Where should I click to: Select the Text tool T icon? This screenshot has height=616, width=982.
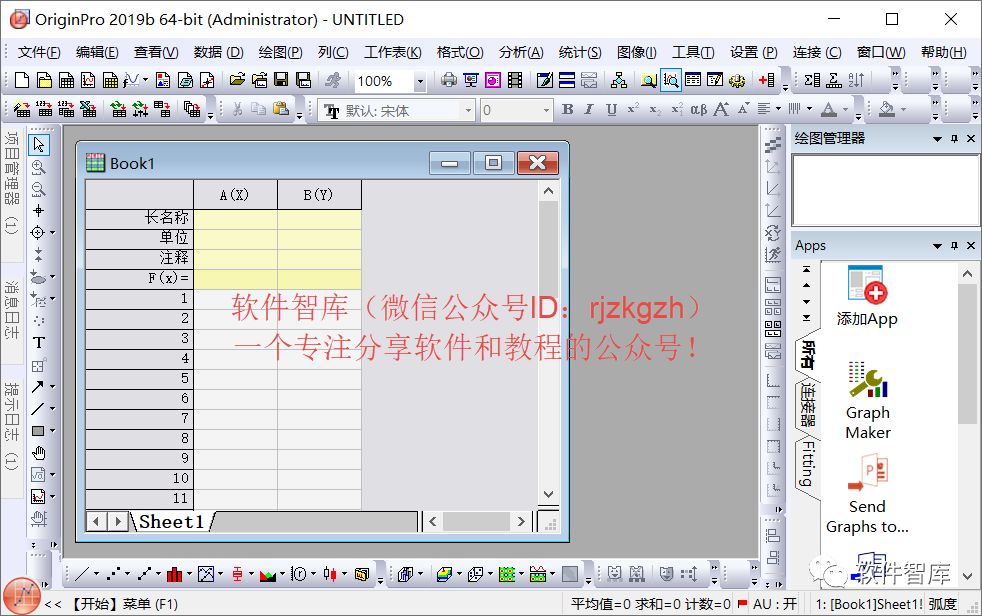coord(39,342)
